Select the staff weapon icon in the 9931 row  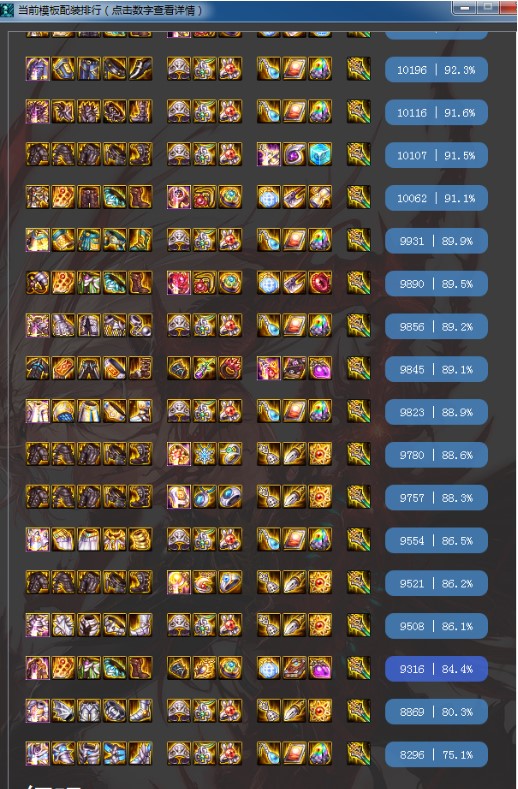coord(359,240)
